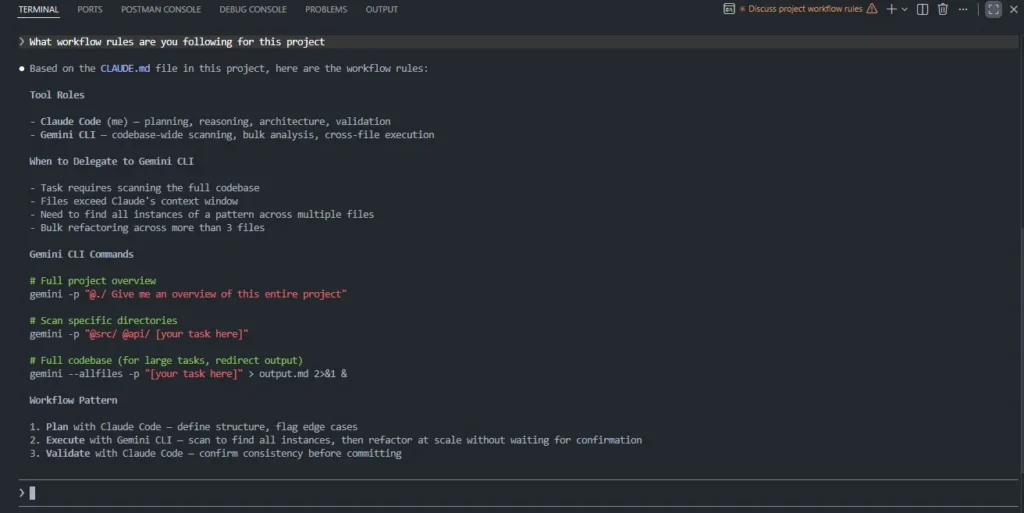
Task: Toggle maximized panel size icon
Action: point(993,9)
